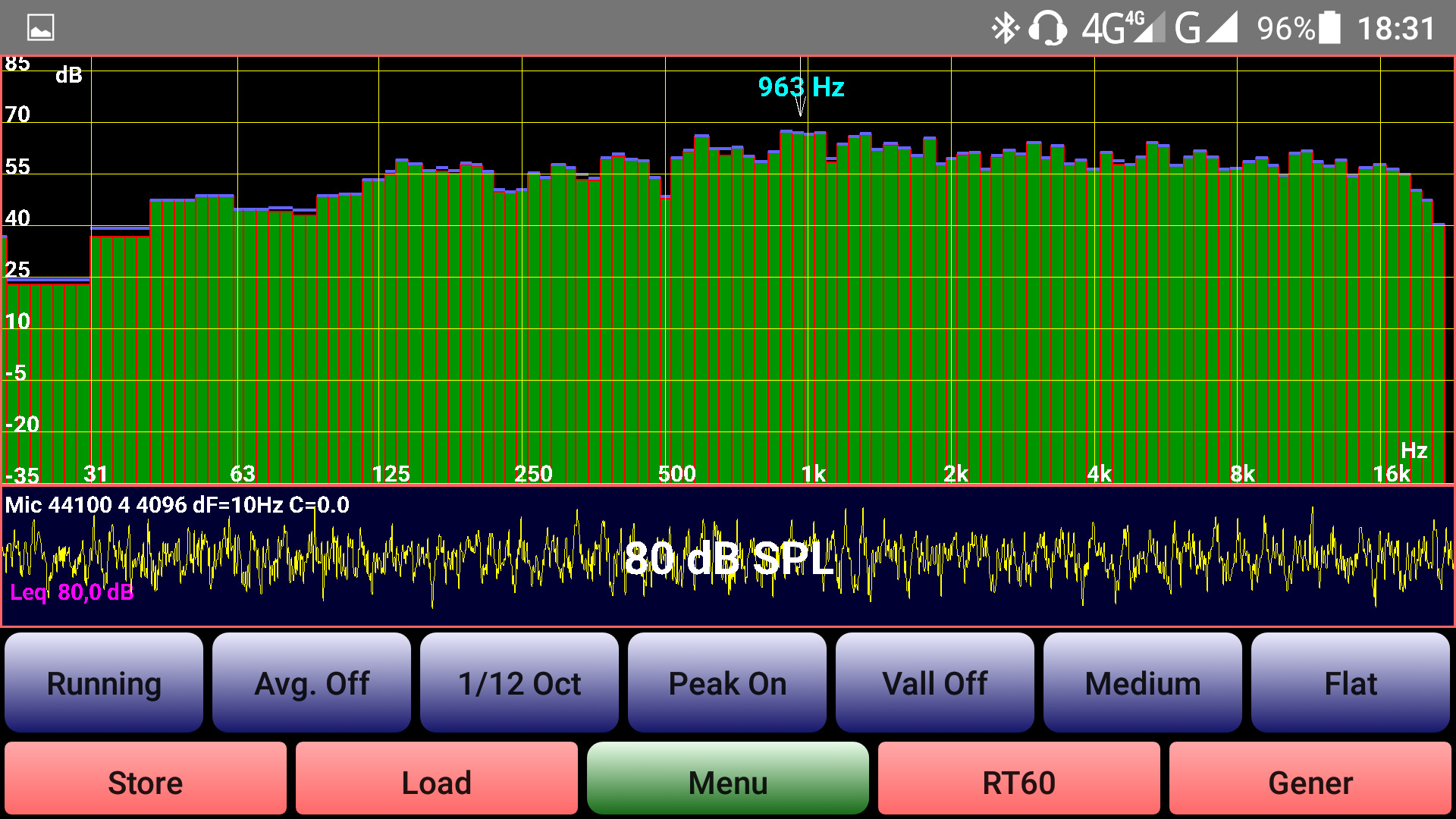The height and width of the screenshot is (819, 1456).
Task: Change the Flat weighting setting
Action: tap(1351, 682)
